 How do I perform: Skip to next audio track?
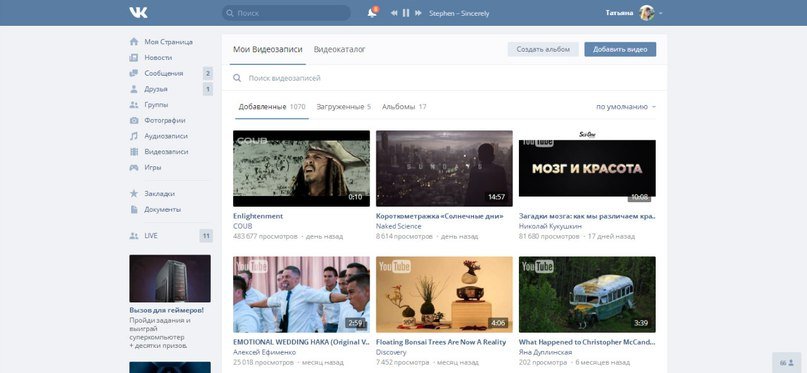[x=418, y=13]
